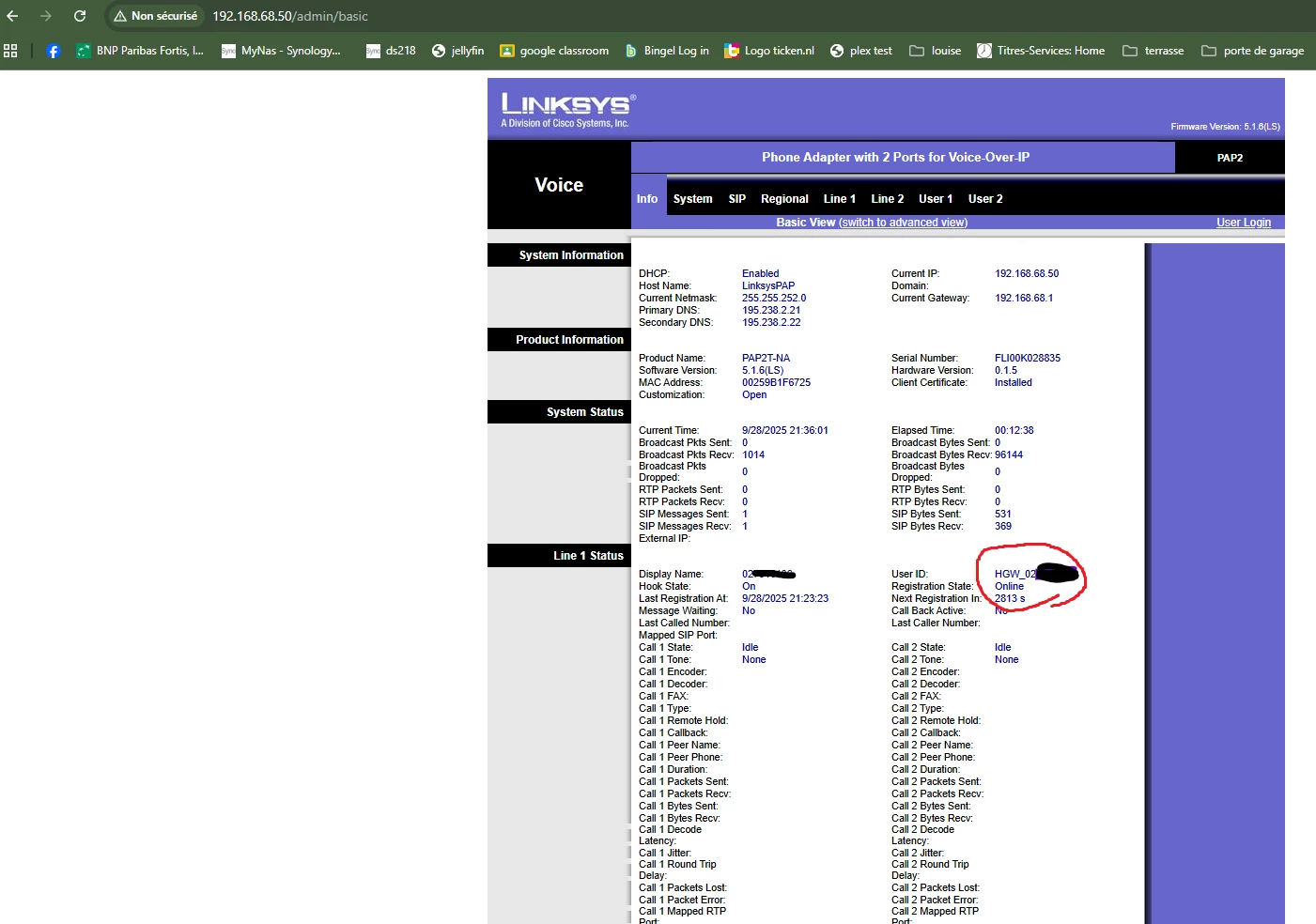Click the Call 2 Tone value None
1316x924 pixels.
[x=1007, y=660]
